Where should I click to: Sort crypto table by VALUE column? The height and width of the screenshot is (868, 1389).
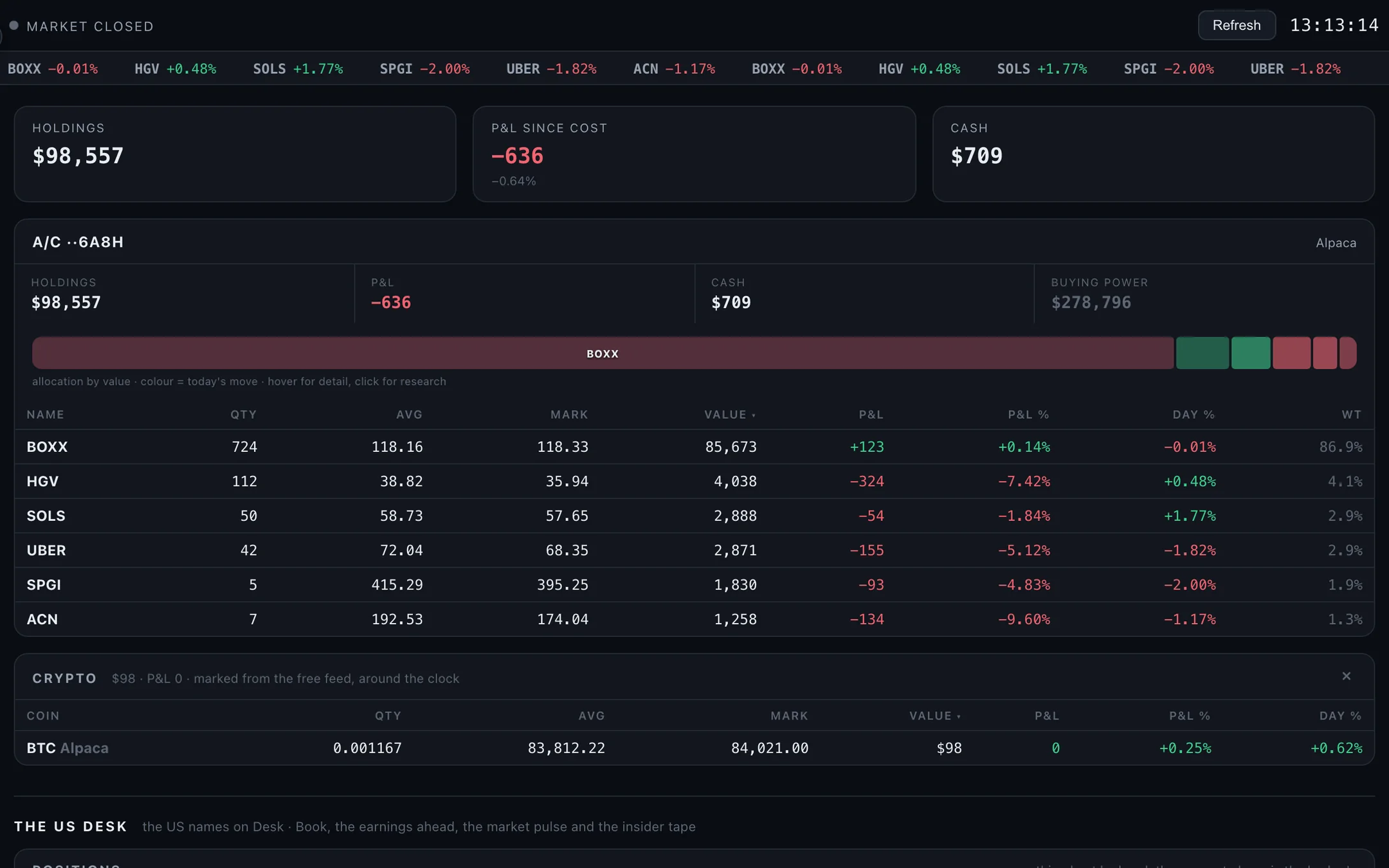click(935, 716)
